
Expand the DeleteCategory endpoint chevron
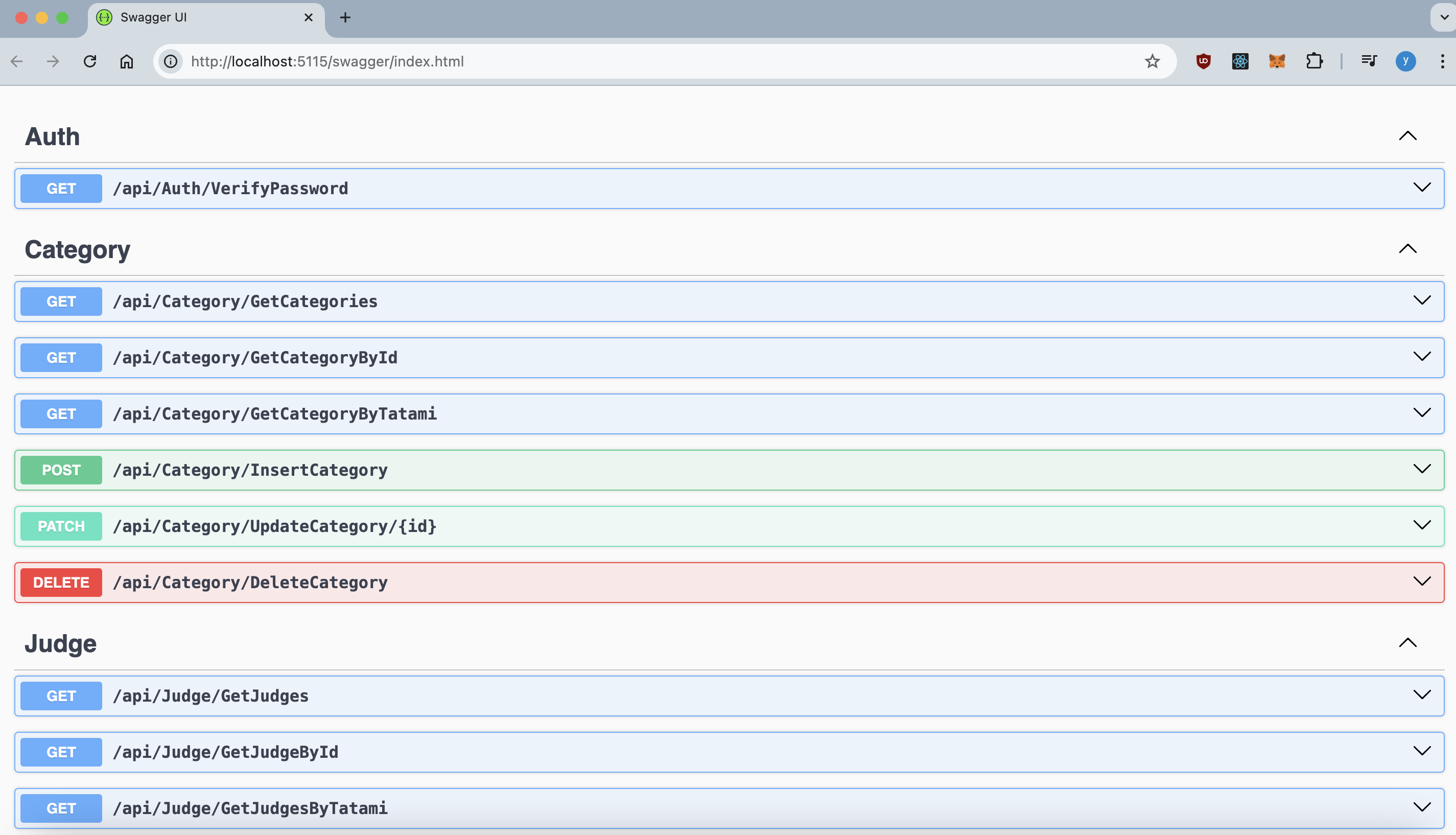click(x=1422, y=582)
